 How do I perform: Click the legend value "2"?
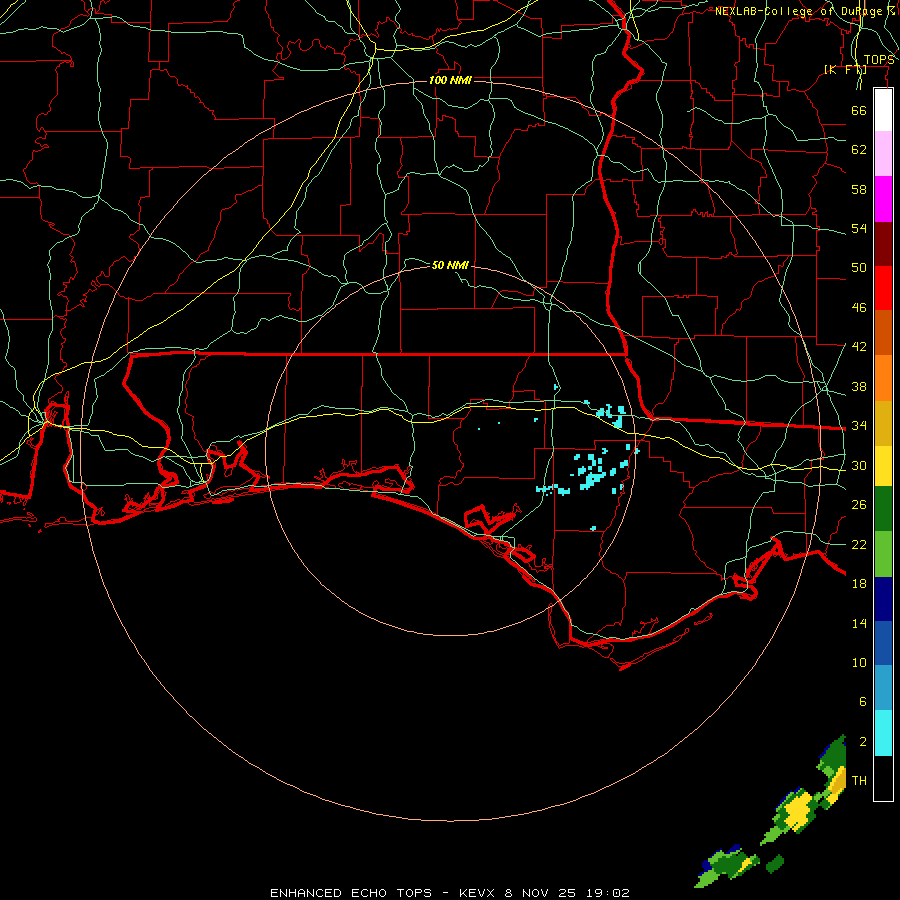tap(862, 742)
